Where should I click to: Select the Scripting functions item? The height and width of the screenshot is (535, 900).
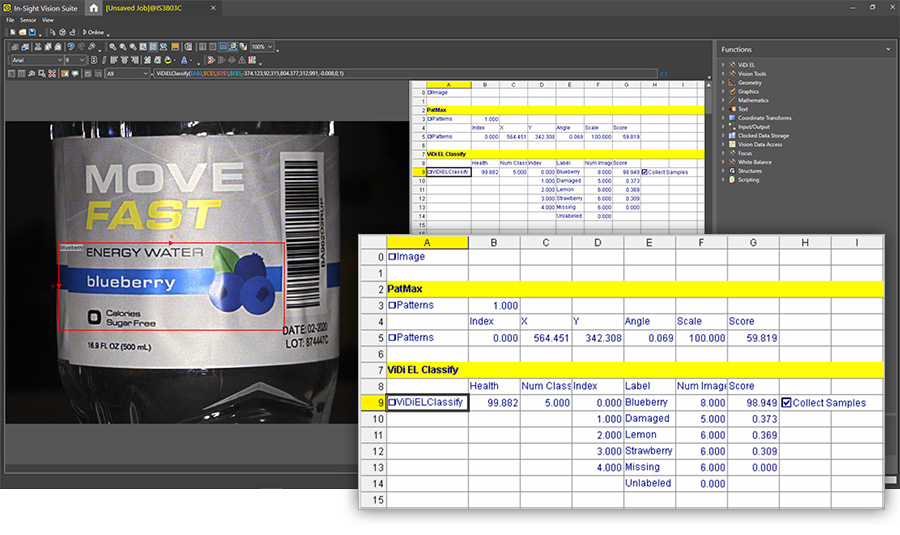click(x=749, y=179)
